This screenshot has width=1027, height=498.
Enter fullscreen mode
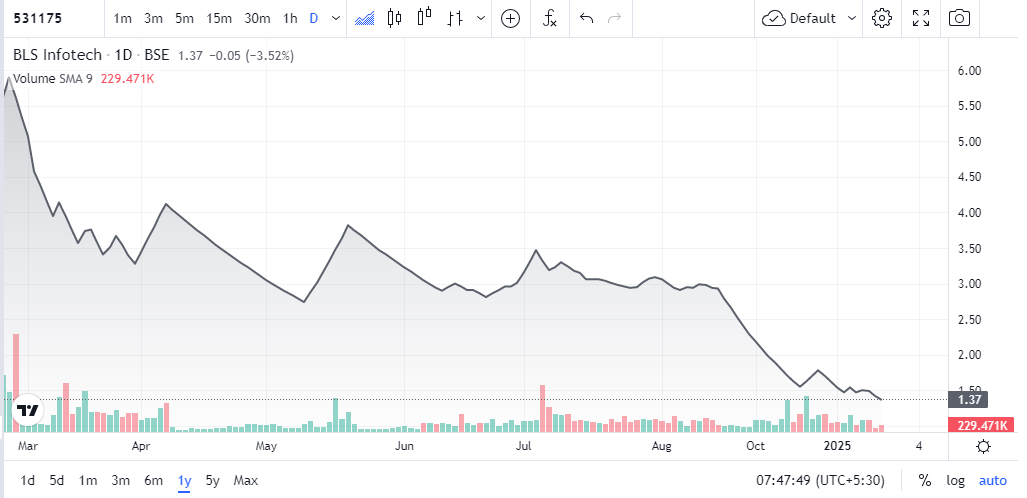point(921,18)
